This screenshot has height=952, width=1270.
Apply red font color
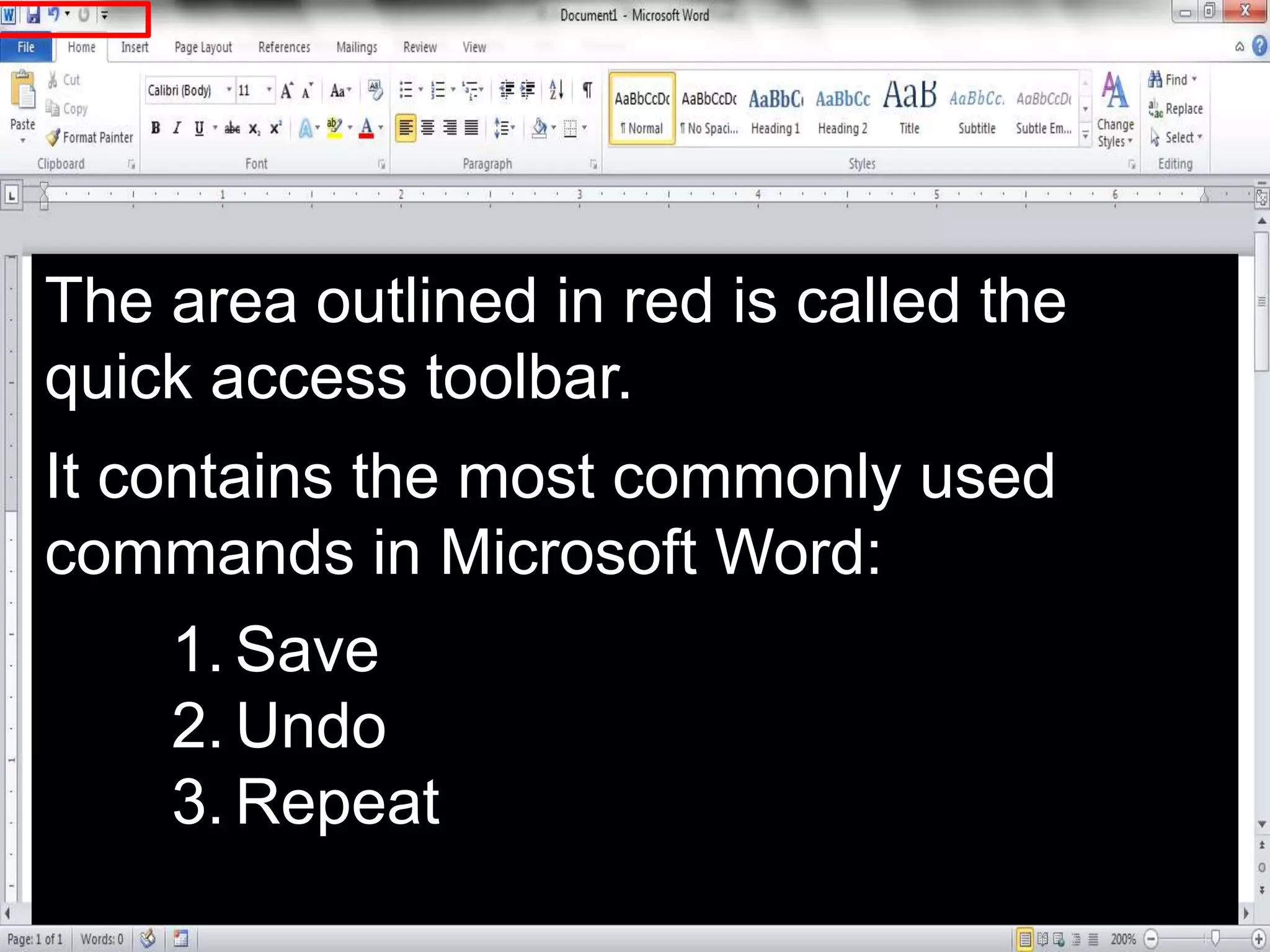point(366,128)
